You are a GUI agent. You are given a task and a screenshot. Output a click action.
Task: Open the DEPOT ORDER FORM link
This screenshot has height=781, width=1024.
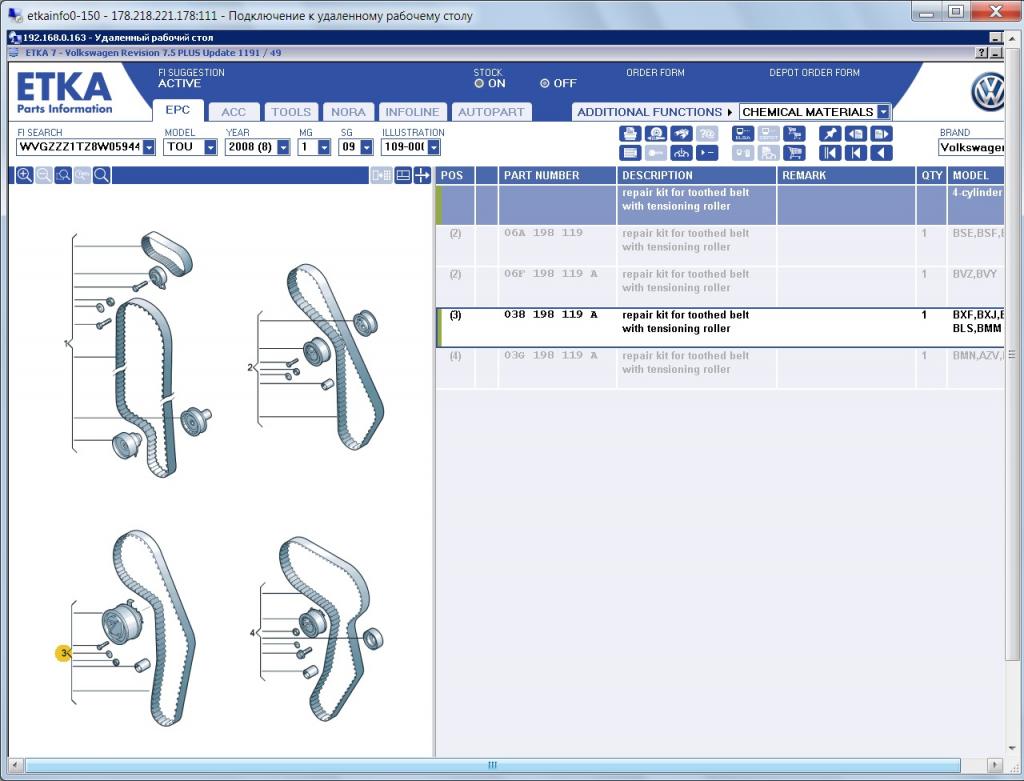814,72
